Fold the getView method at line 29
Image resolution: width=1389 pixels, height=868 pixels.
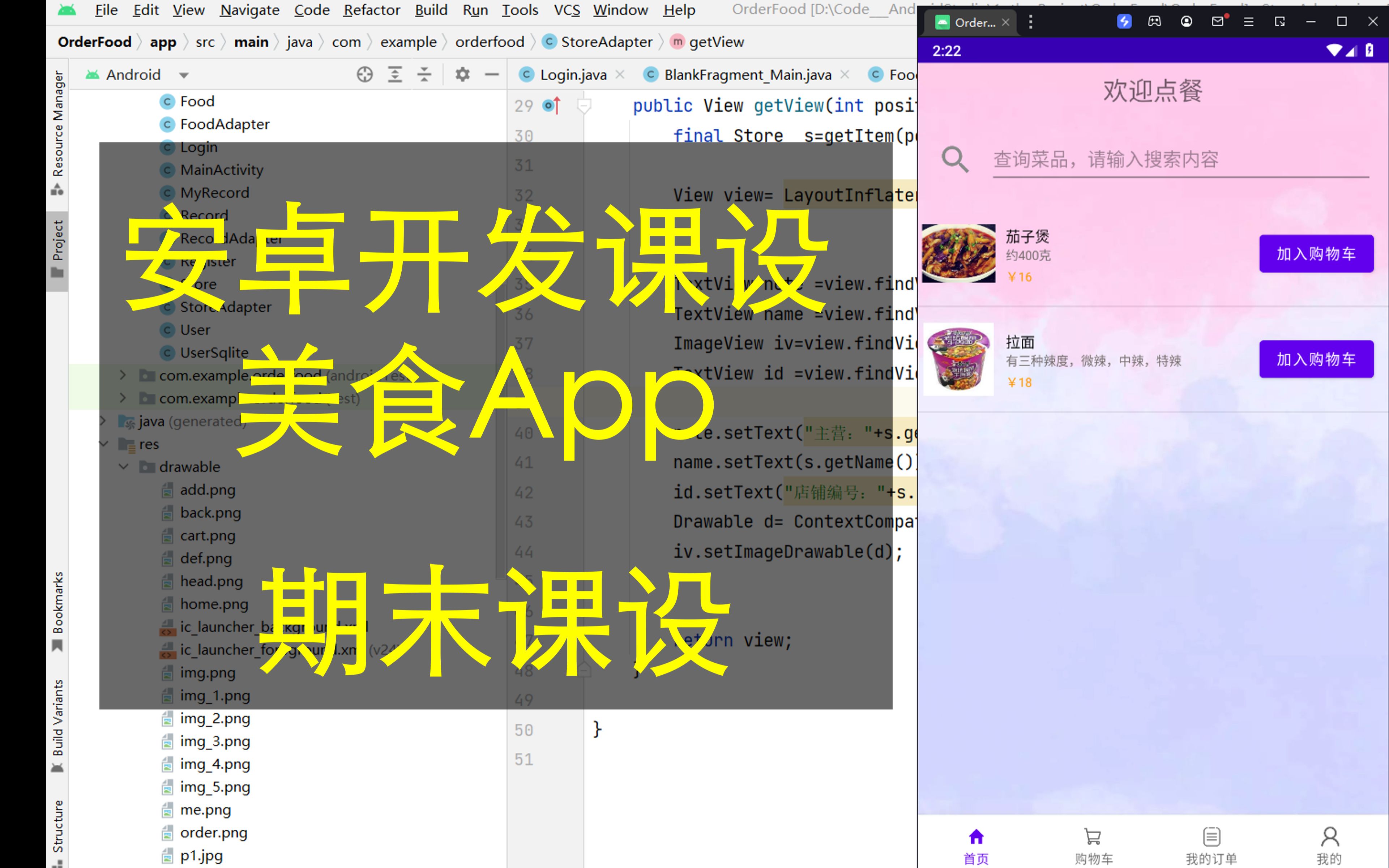pyautogui.click(x=584, y=106)
